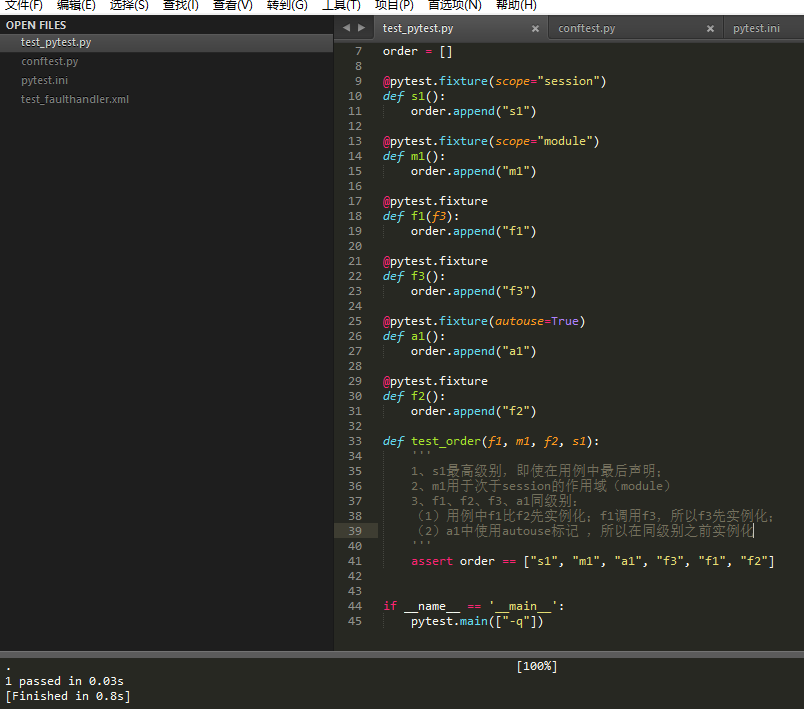
Task: Click the tab scroll right arrow
Action: coord(361,28)
